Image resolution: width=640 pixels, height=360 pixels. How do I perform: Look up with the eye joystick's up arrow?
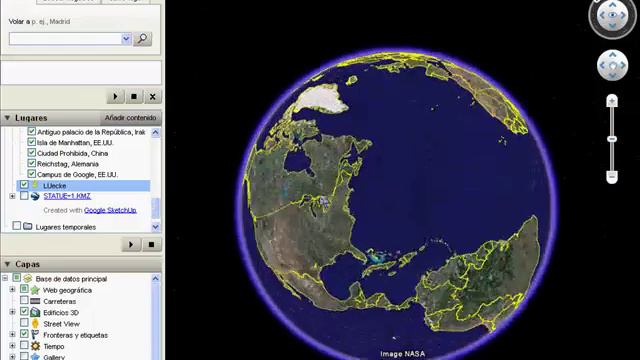[613, 5]
